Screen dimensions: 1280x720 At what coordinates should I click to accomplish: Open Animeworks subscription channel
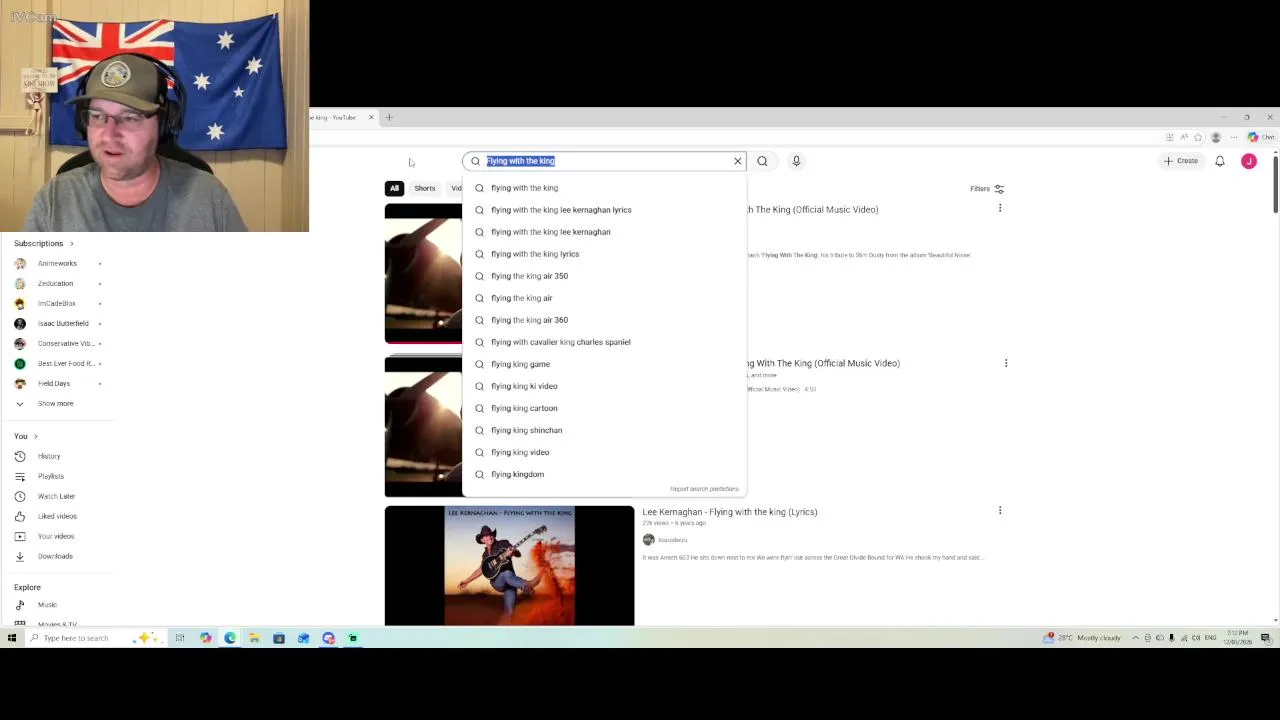[57, 263]
